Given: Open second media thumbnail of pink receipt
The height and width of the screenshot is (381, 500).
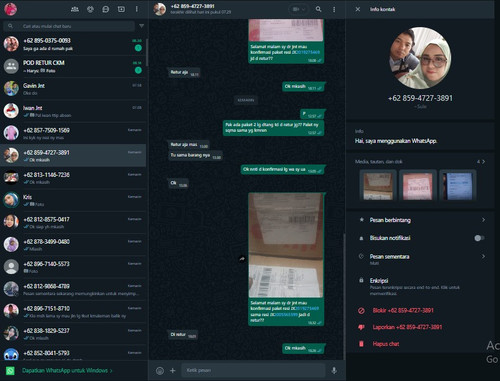Looking at the screenshot, I should coord(418,185).
